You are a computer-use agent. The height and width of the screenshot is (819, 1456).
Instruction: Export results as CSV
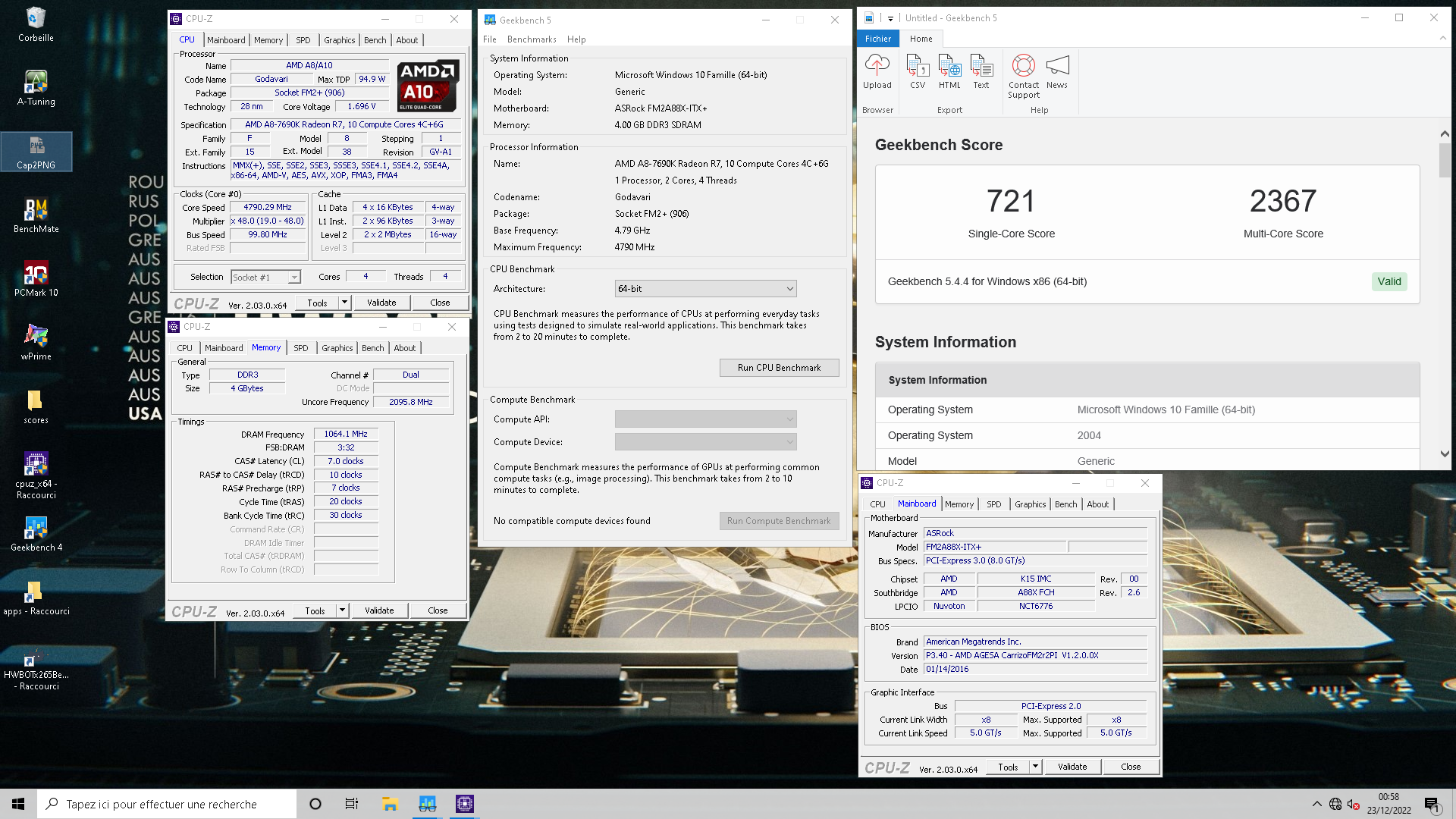point(918,72)
